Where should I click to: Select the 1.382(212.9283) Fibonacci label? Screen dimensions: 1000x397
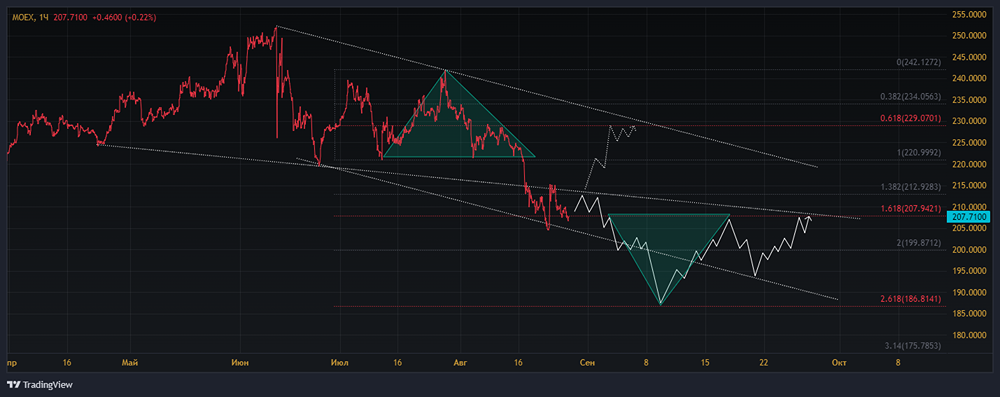click(x=910, y=187)
